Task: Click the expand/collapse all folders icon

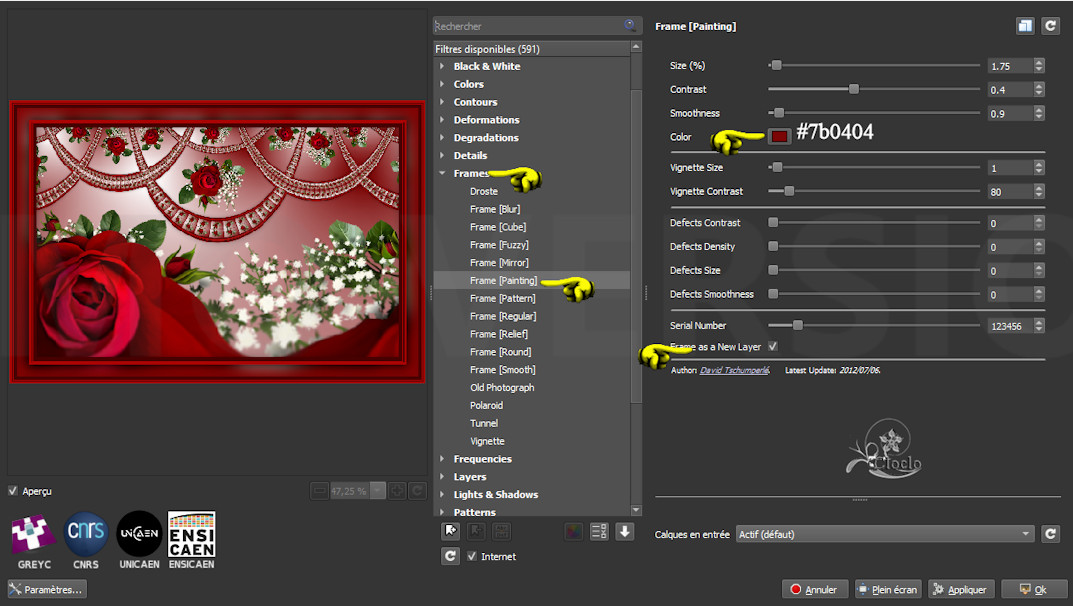Action: click(x=600, y=532)
